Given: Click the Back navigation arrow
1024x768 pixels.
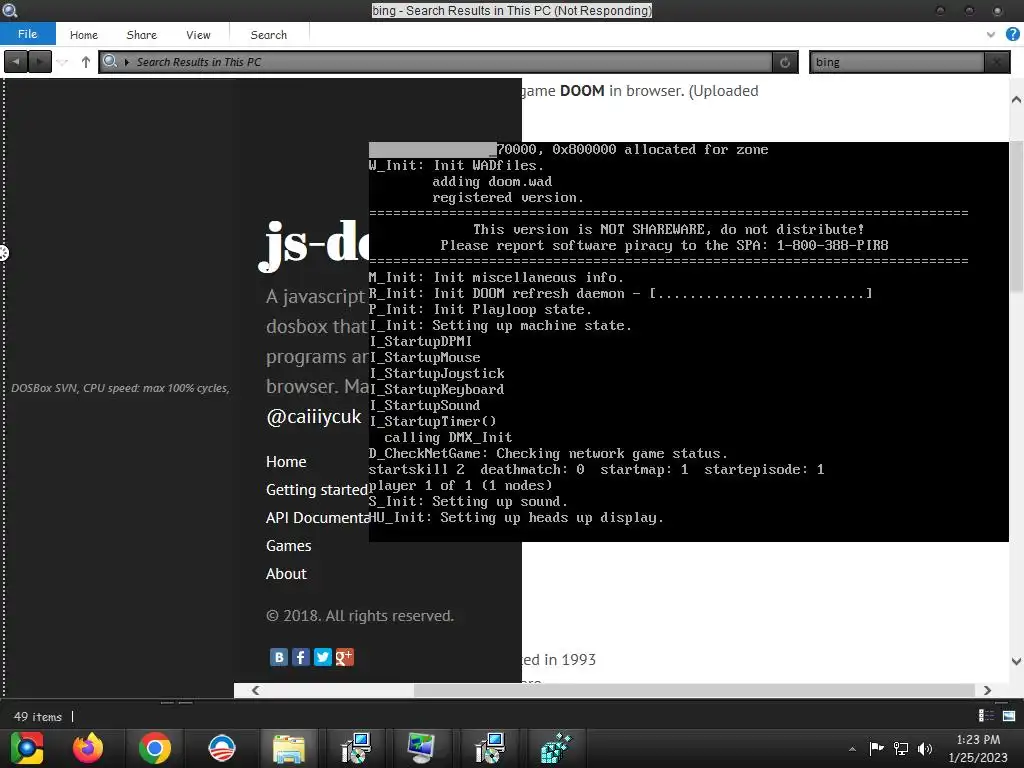Looking at the screenshot, I should 16,62.
